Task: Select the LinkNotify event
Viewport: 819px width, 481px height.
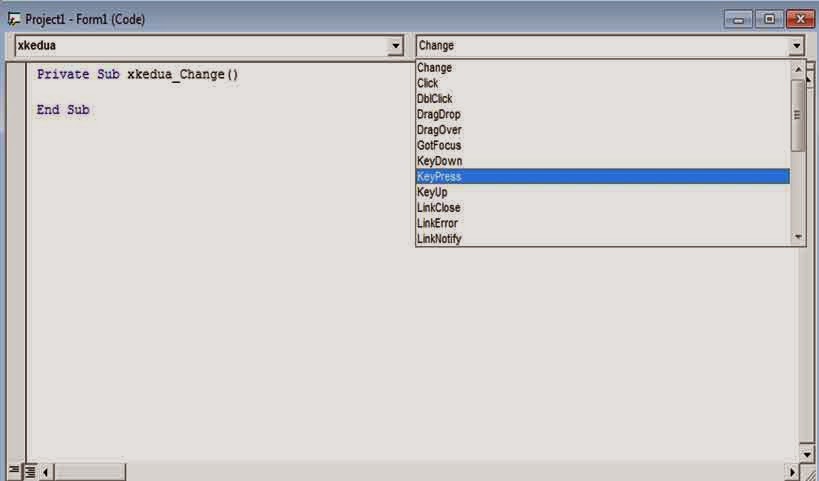Action: (x=603, y=239)
